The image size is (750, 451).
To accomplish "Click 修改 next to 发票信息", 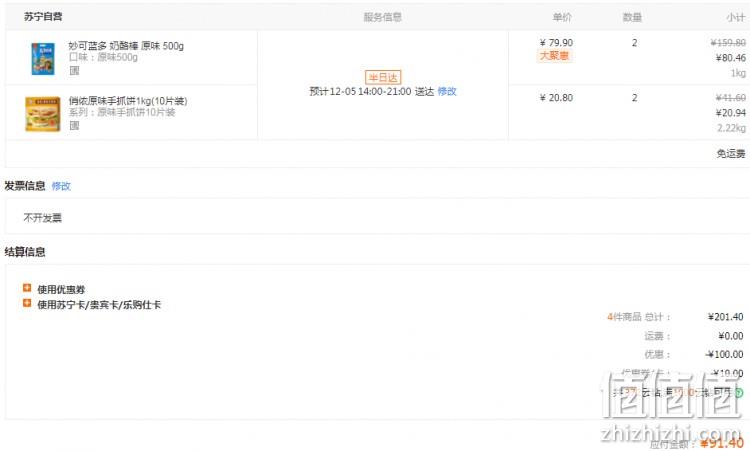I will pos(61,186).
